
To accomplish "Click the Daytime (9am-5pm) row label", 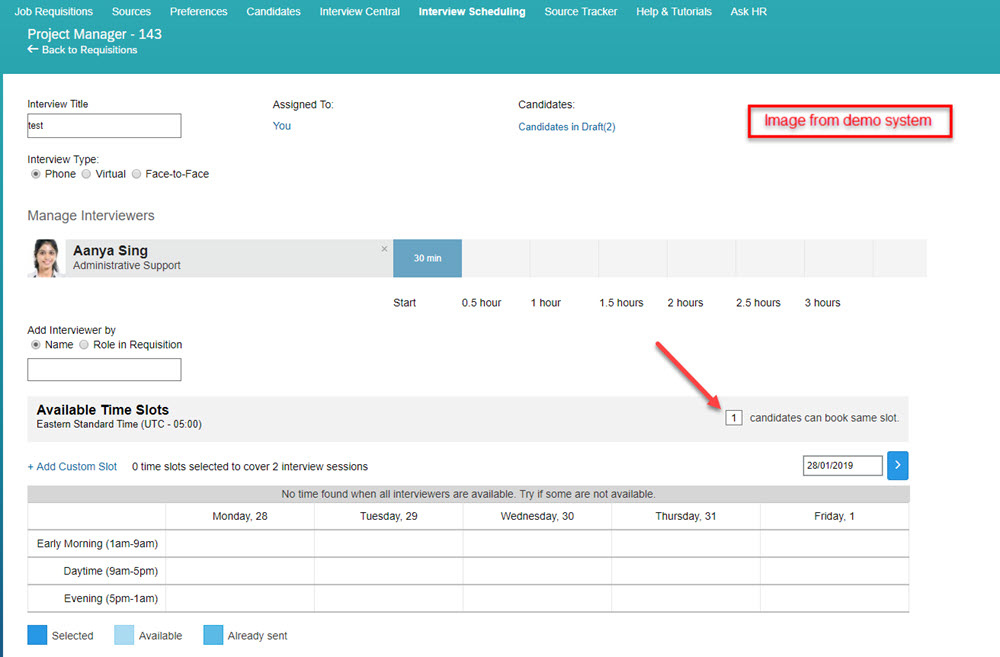I will click(110, 571).
